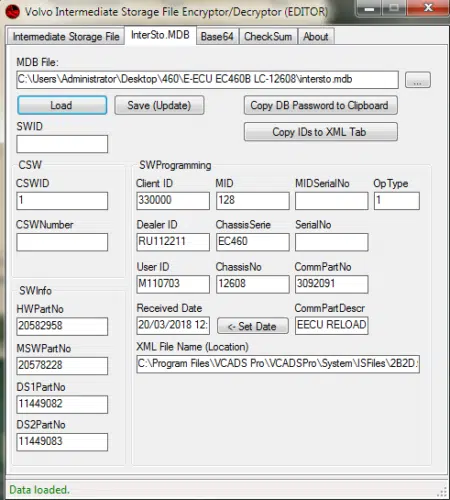Click Dealer ID field RU112211

[x=173, y=242]
